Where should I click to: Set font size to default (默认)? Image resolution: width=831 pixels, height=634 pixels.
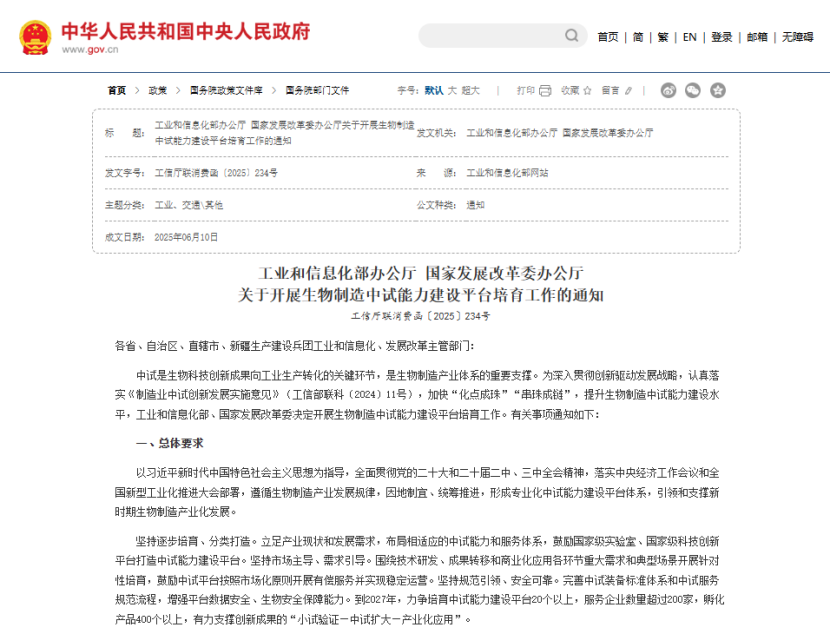point(434,90)
